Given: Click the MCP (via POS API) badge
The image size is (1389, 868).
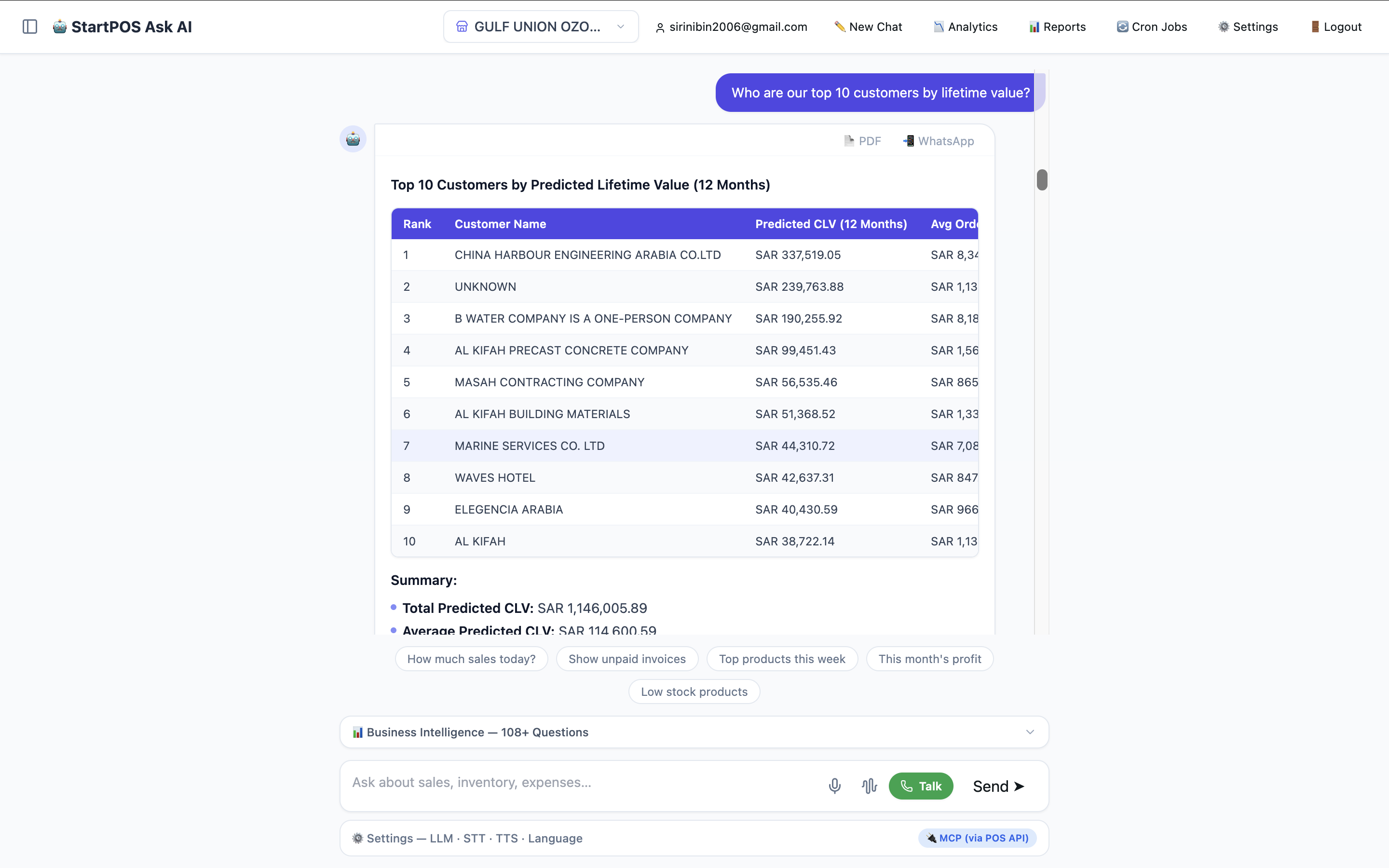Looking at the screenshot, I should tap(977, 838).
